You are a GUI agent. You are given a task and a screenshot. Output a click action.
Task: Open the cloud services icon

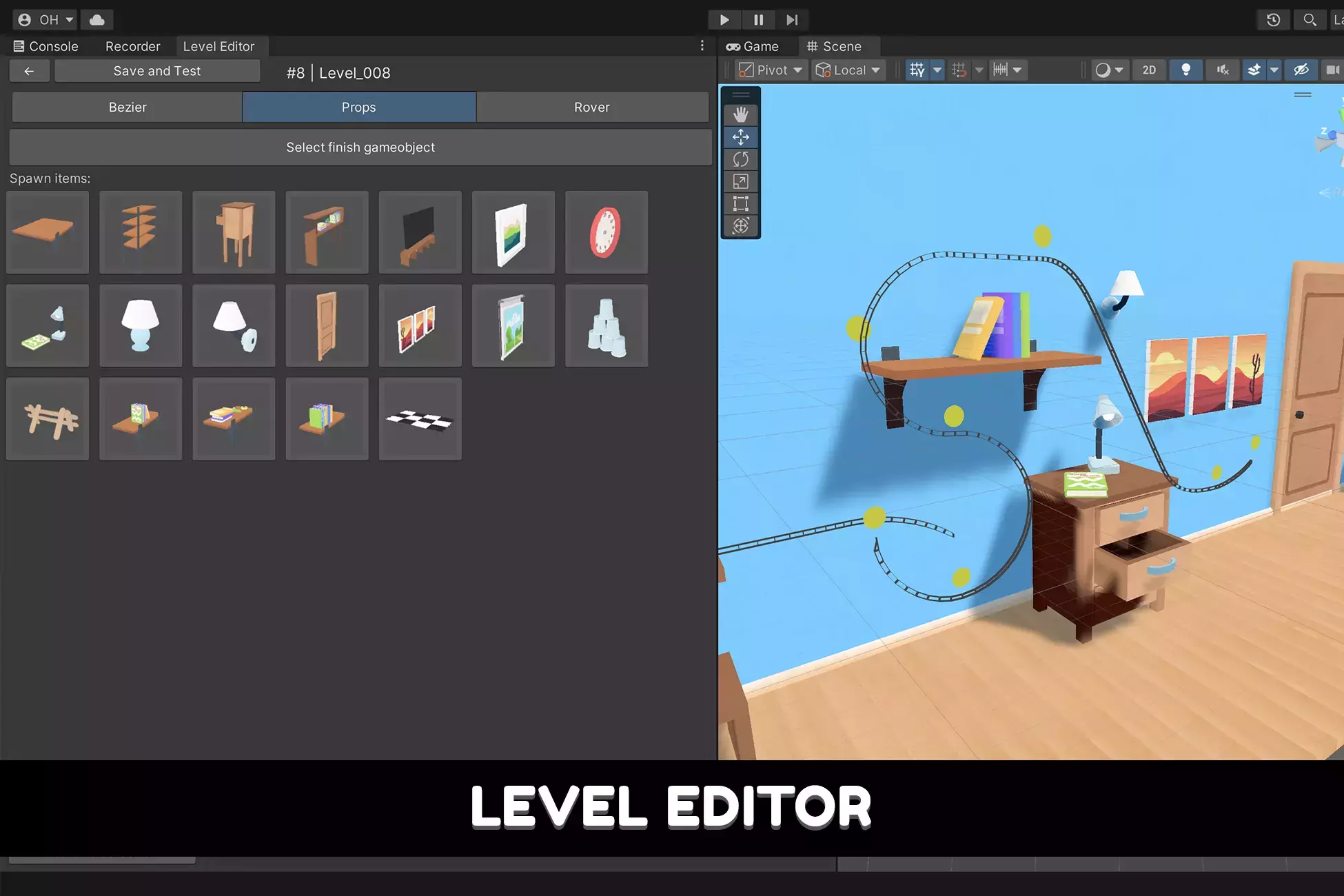point(97,20)
